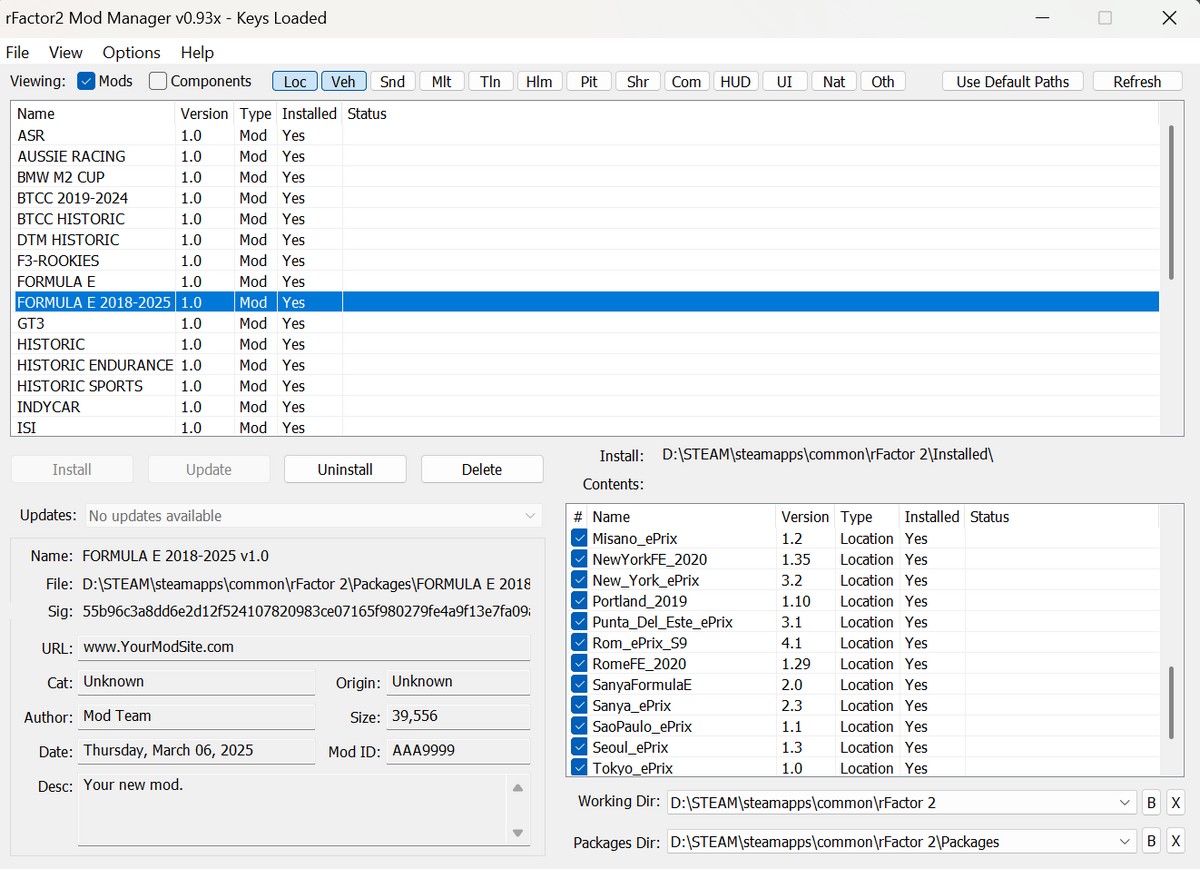This screenshot has width=1200, height=869.
Task: Expand the Working Dir dropdown
Action: coord(1124,803)
